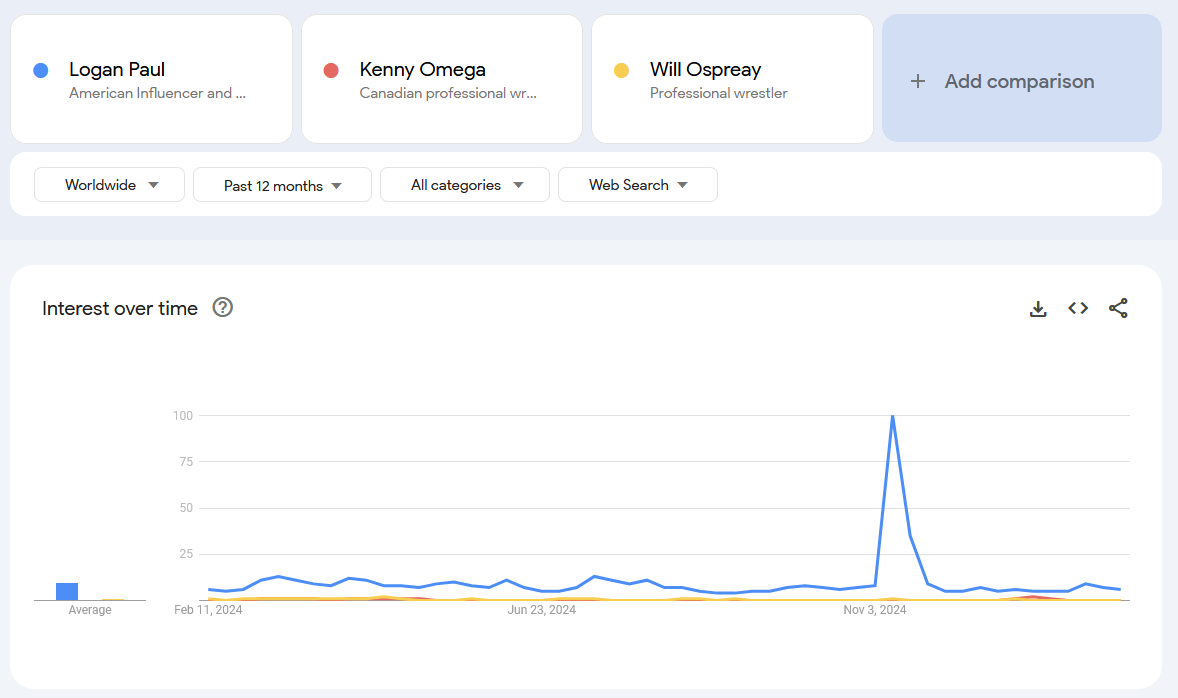
Task: Click the Professional wrestler subtitle text
Action: [x=719, y=93]
